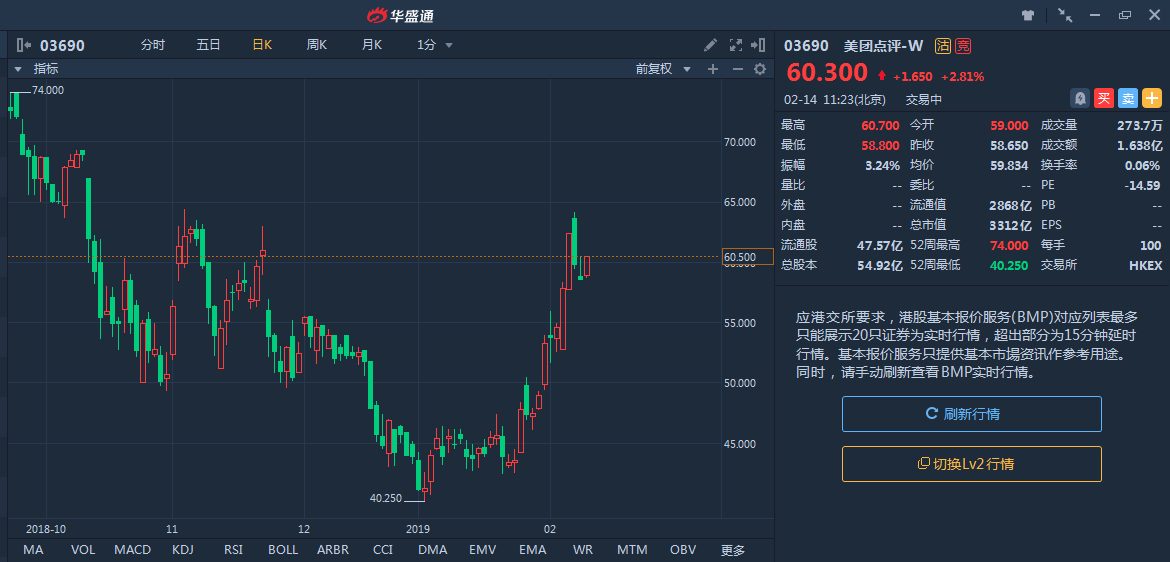Add stock to watchlist with orange plus
1170x562 pixels.
pos(1153,98)
